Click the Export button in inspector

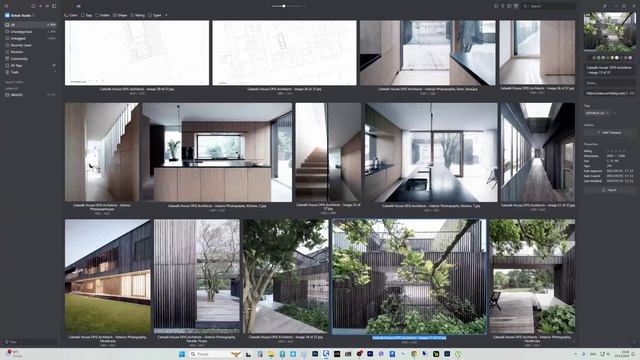click(x=609, y=190)
